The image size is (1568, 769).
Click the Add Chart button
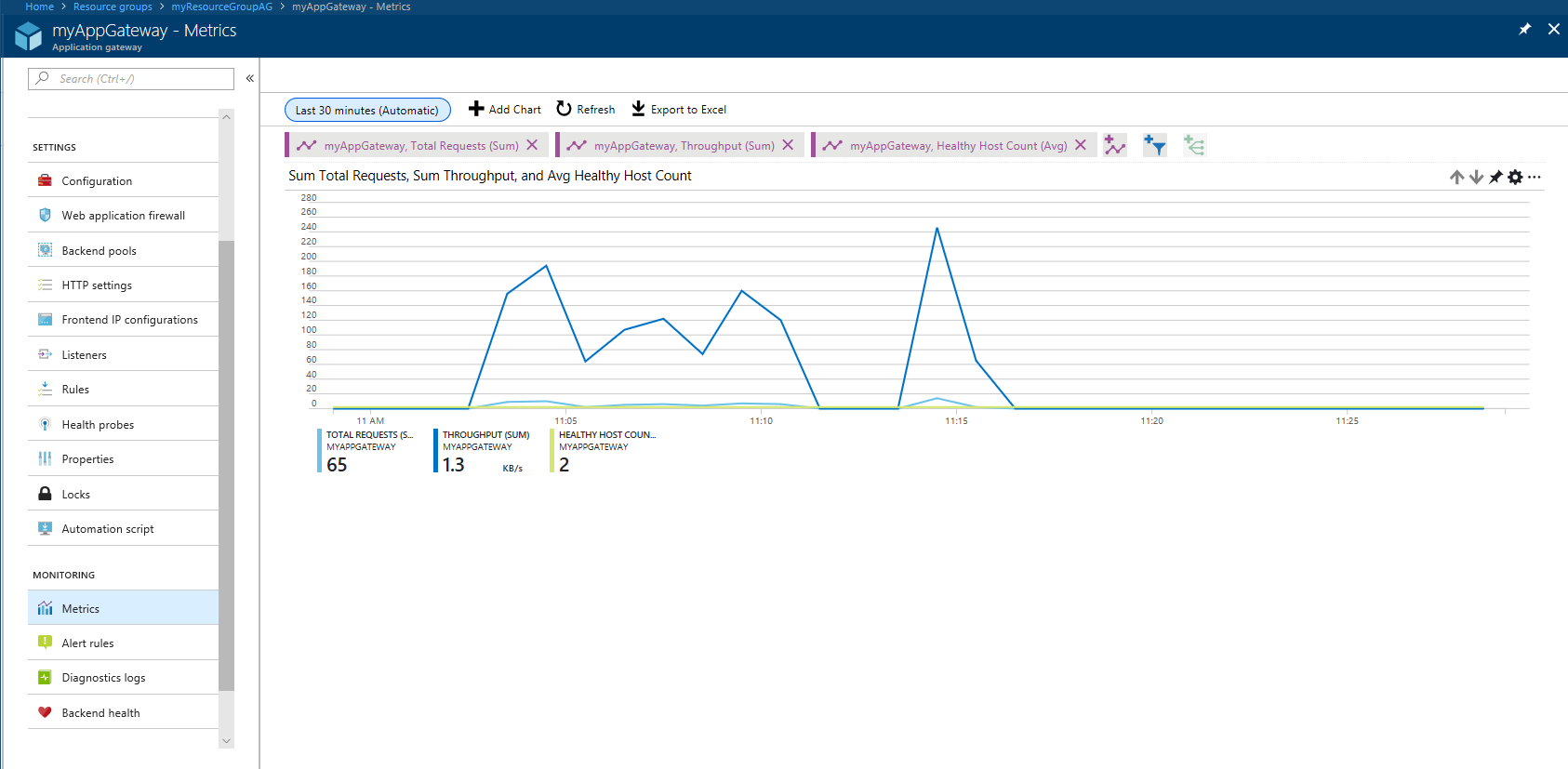tap(504, 110)
